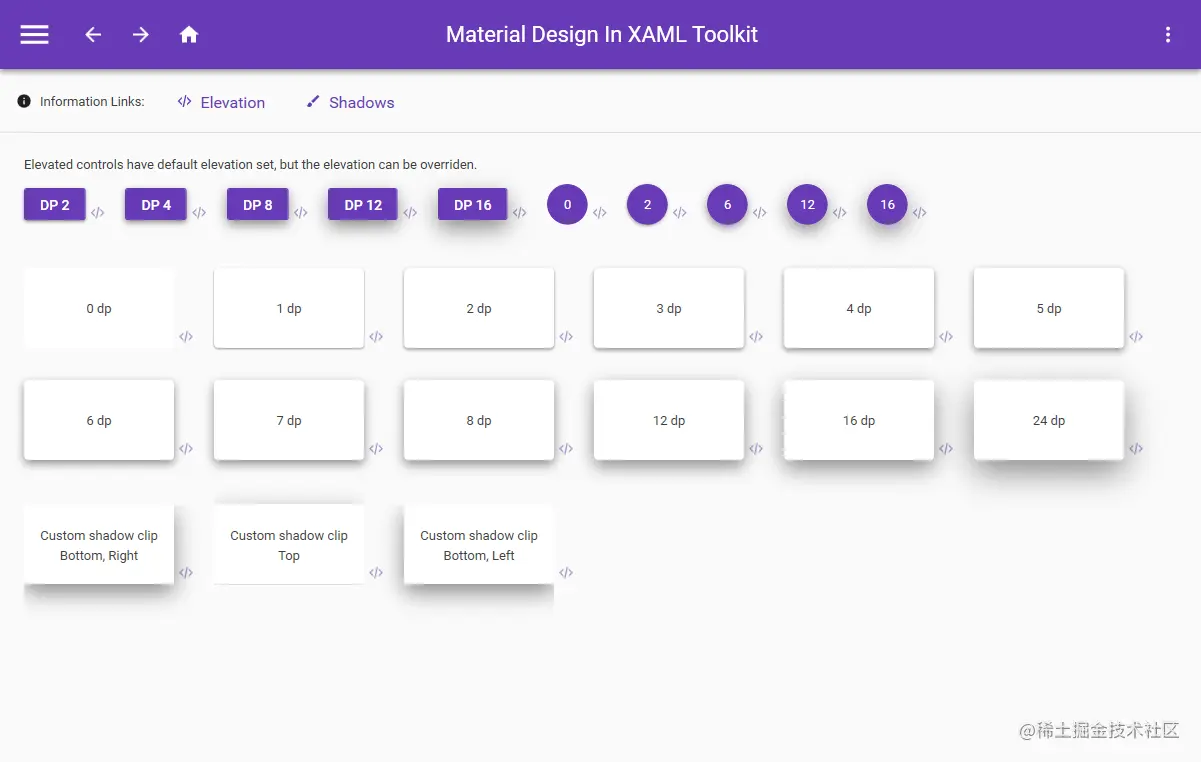The width and height of the screenshot is (1201, 762).
Task: Show code for the 16 dp card
Action: [x=946, y=449]
